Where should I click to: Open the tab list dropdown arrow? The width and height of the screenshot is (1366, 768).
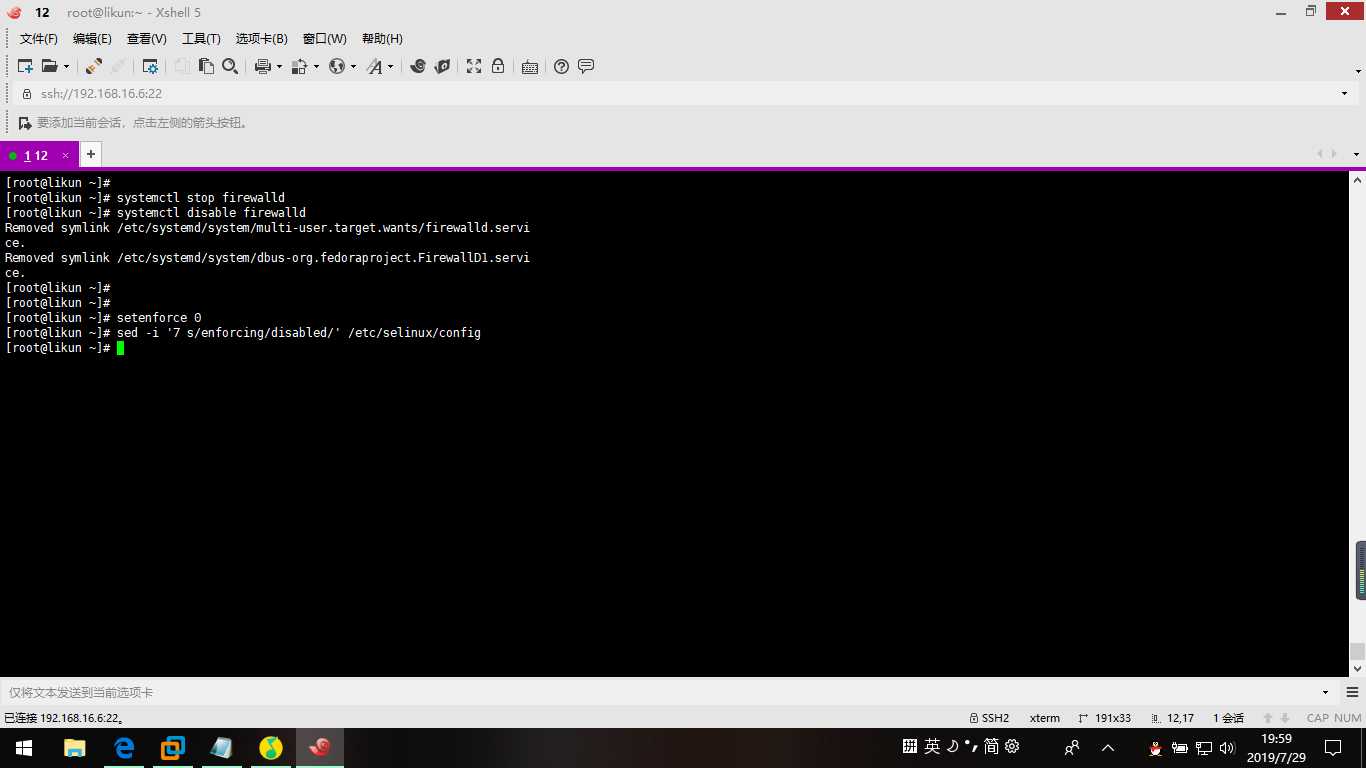pos(1357,154)
